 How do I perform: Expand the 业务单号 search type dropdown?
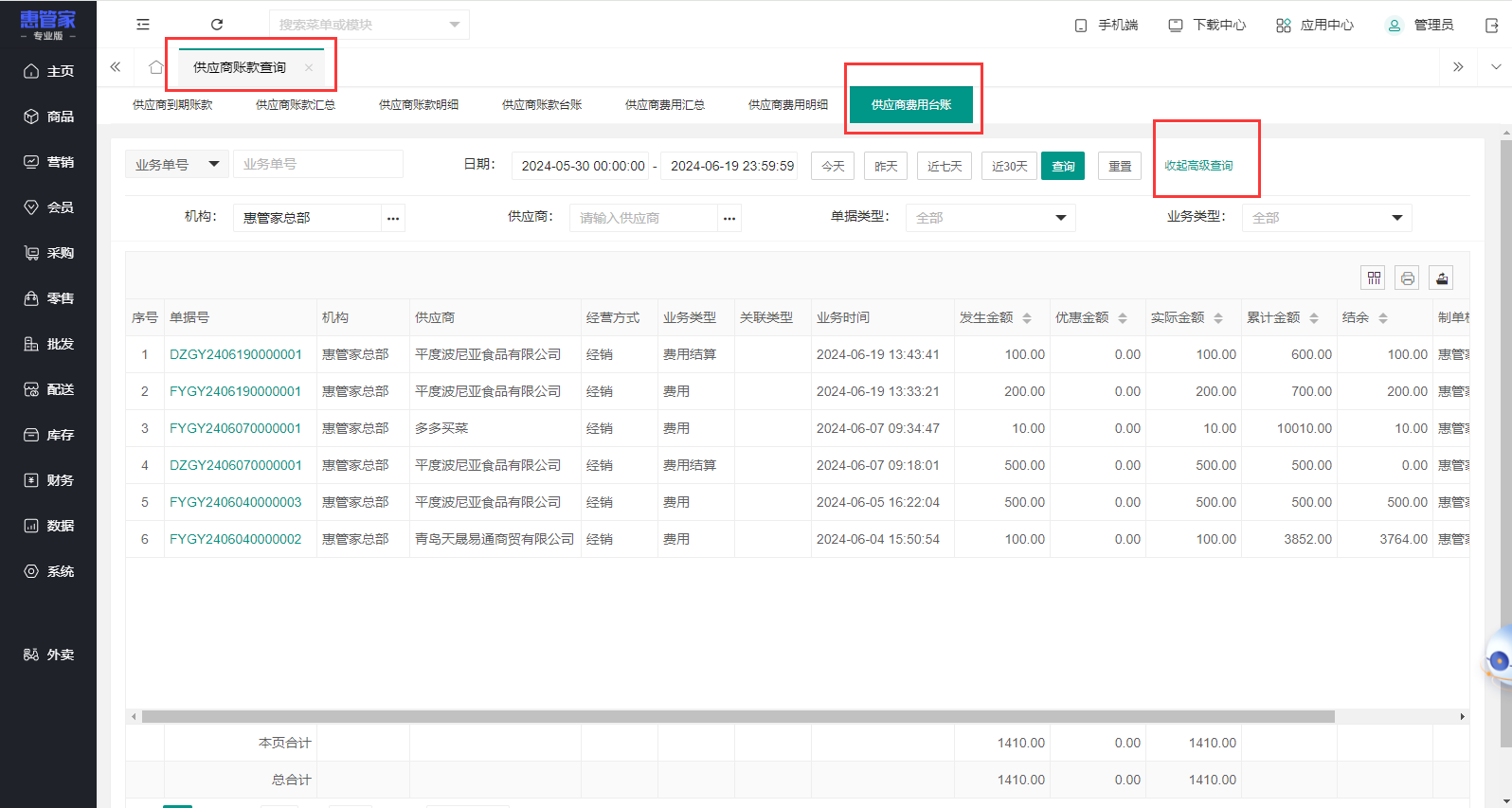177,164
